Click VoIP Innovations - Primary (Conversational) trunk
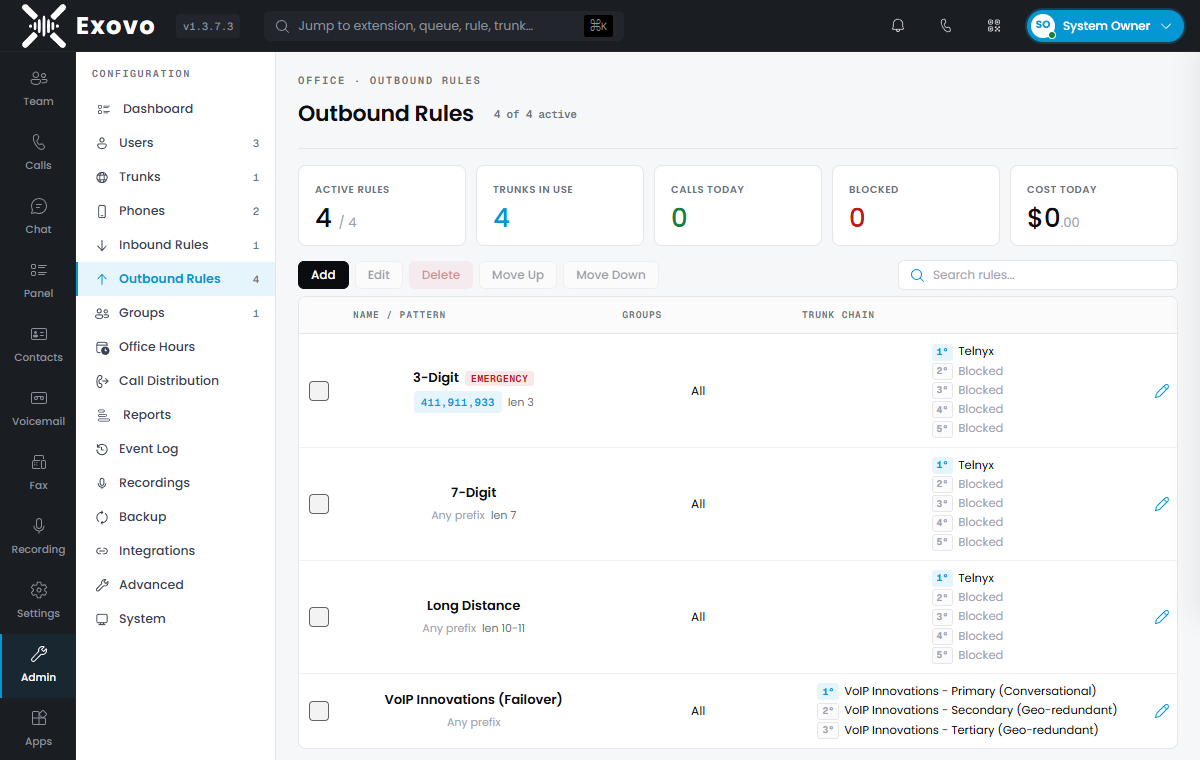The height and width of the screenshot is (760, 1200). 970,691
